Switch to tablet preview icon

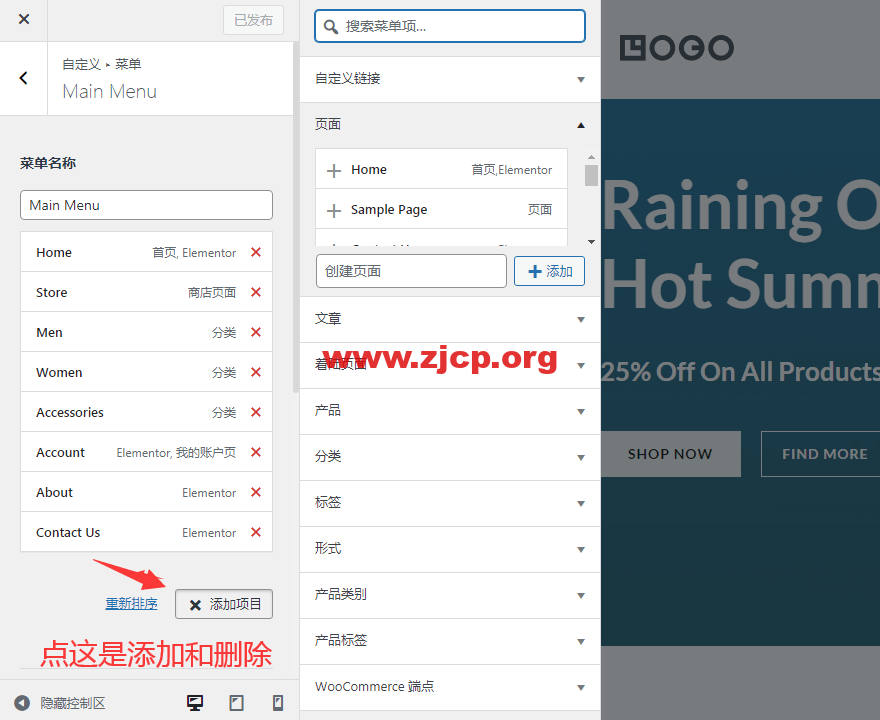click(237, 703)
